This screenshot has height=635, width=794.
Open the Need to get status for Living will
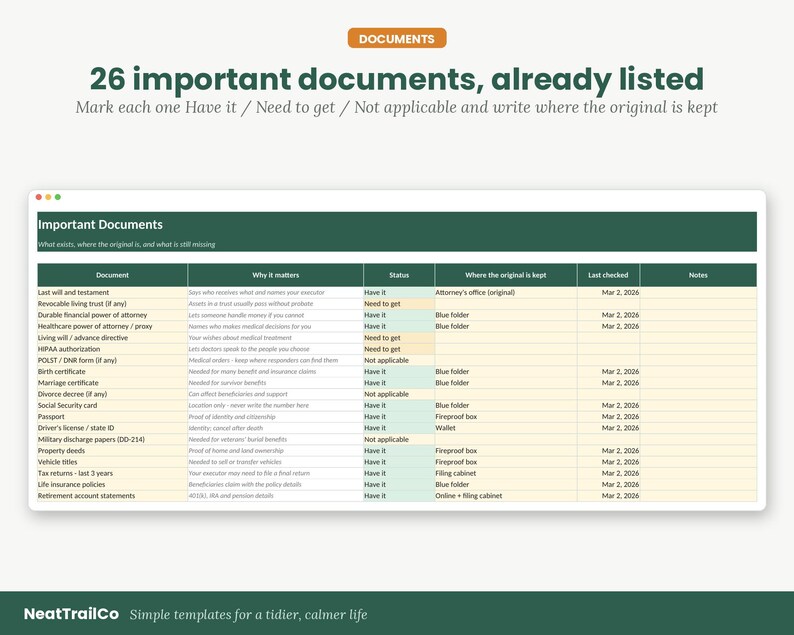[x=399, y=338]
